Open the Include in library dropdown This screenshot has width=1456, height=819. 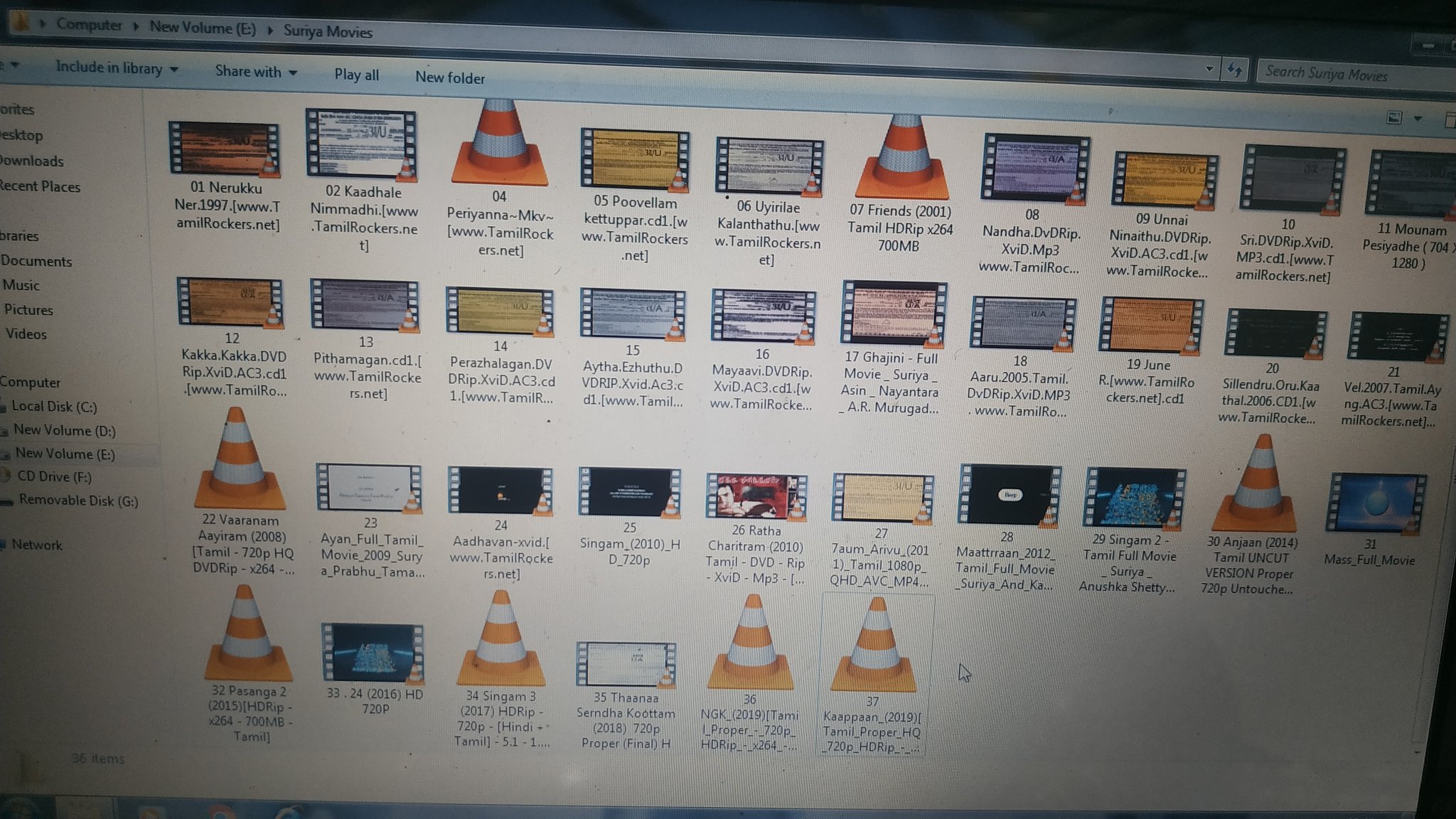pos(117,68)
